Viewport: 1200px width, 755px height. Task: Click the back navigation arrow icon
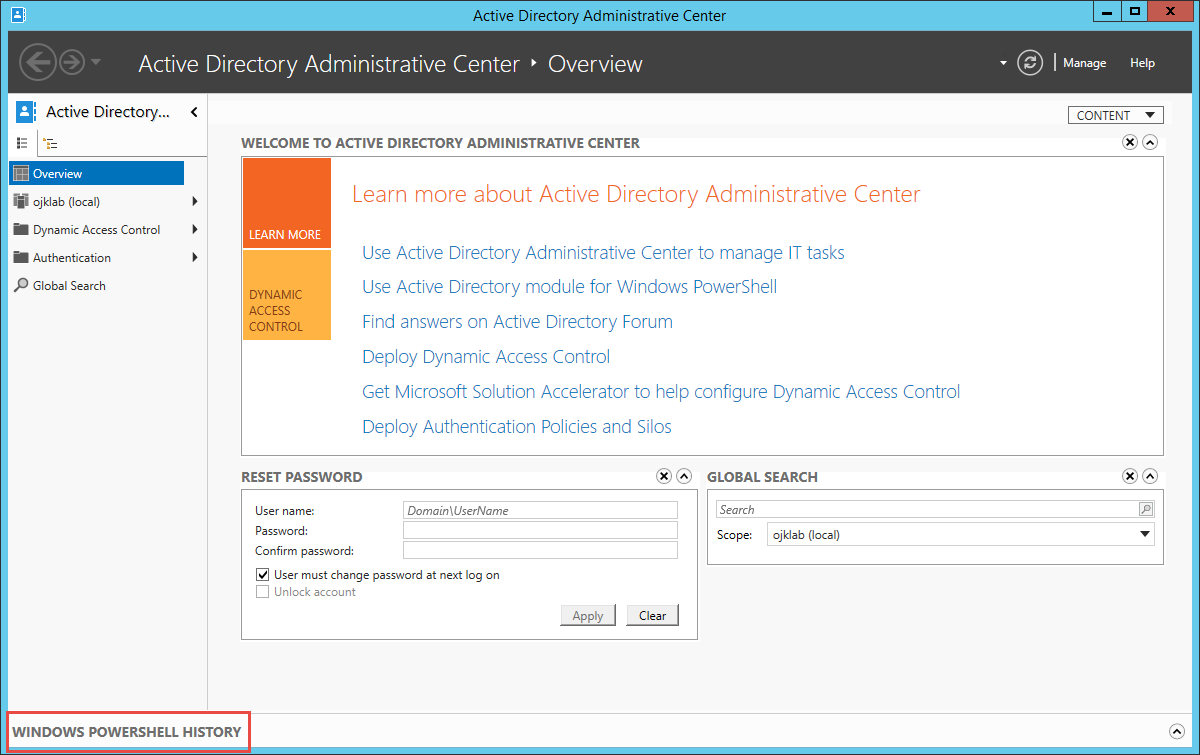coord(37,62)
